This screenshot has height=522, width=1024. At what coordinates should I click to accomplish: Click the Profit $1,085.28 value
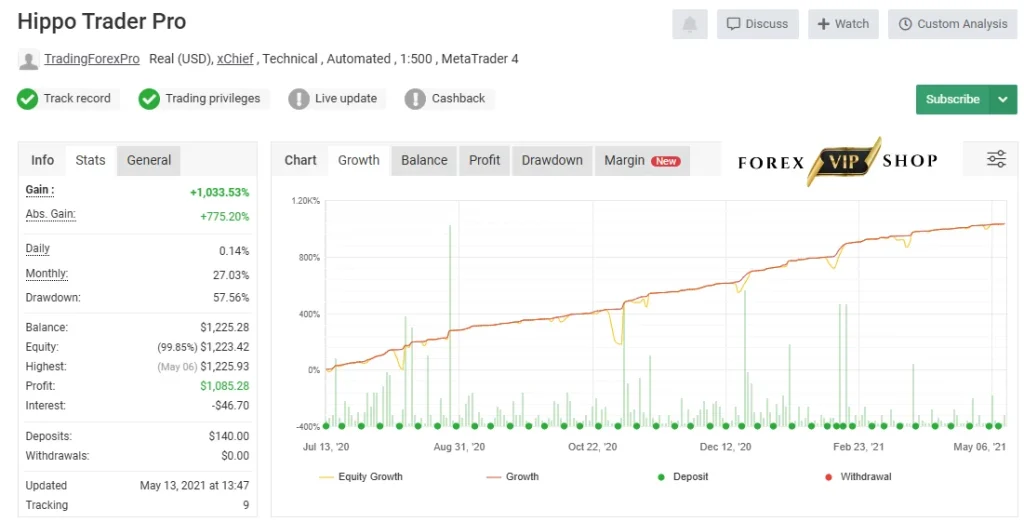(x=225, y=386)
